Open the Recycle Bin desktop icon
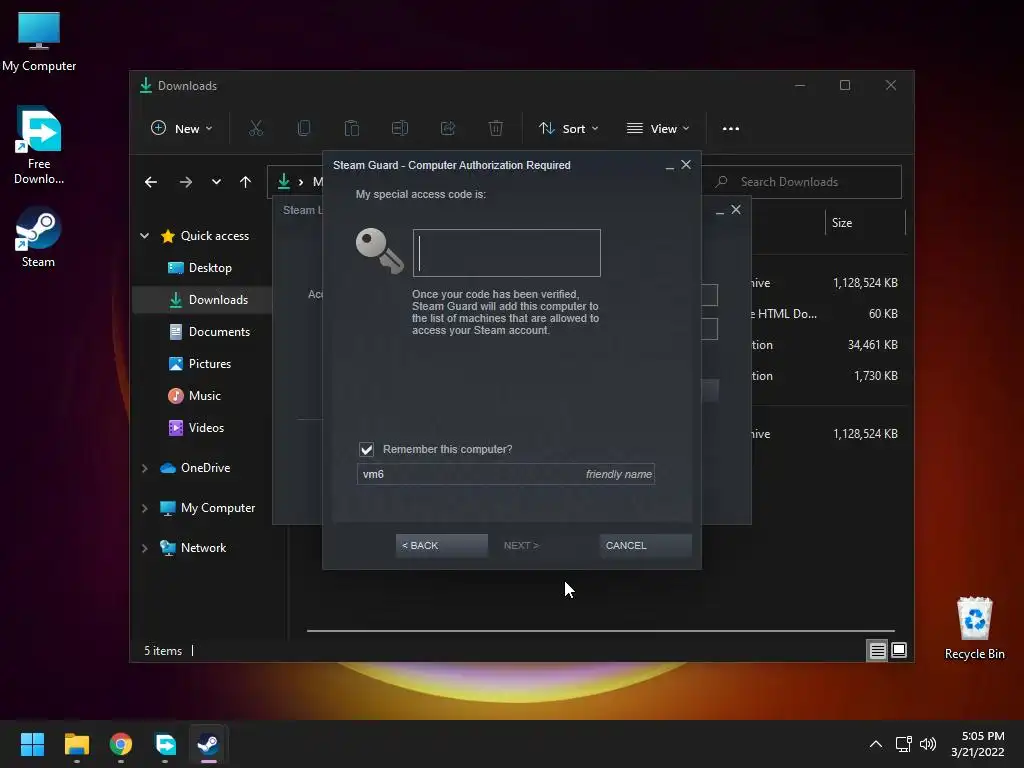1024x768 pixels. point(974,628)
